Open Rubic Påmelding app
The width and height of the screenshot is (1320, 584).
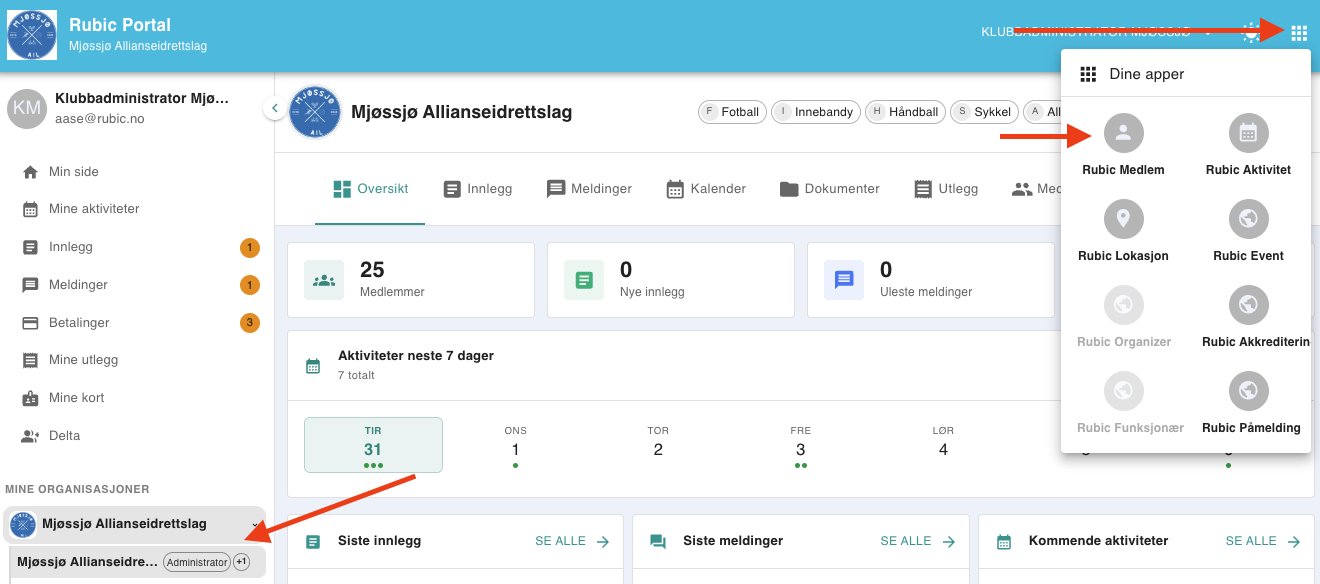1248,404
